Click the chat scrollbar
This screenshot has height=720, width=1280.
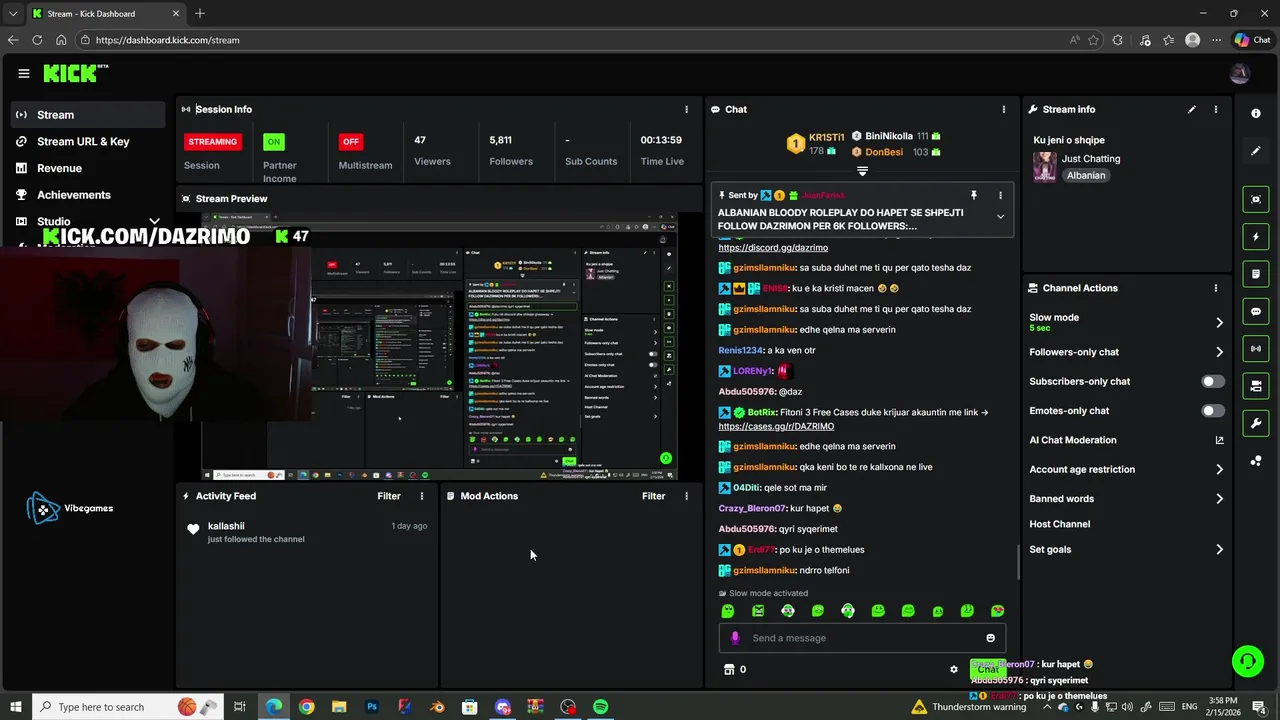coord(1019,562)
